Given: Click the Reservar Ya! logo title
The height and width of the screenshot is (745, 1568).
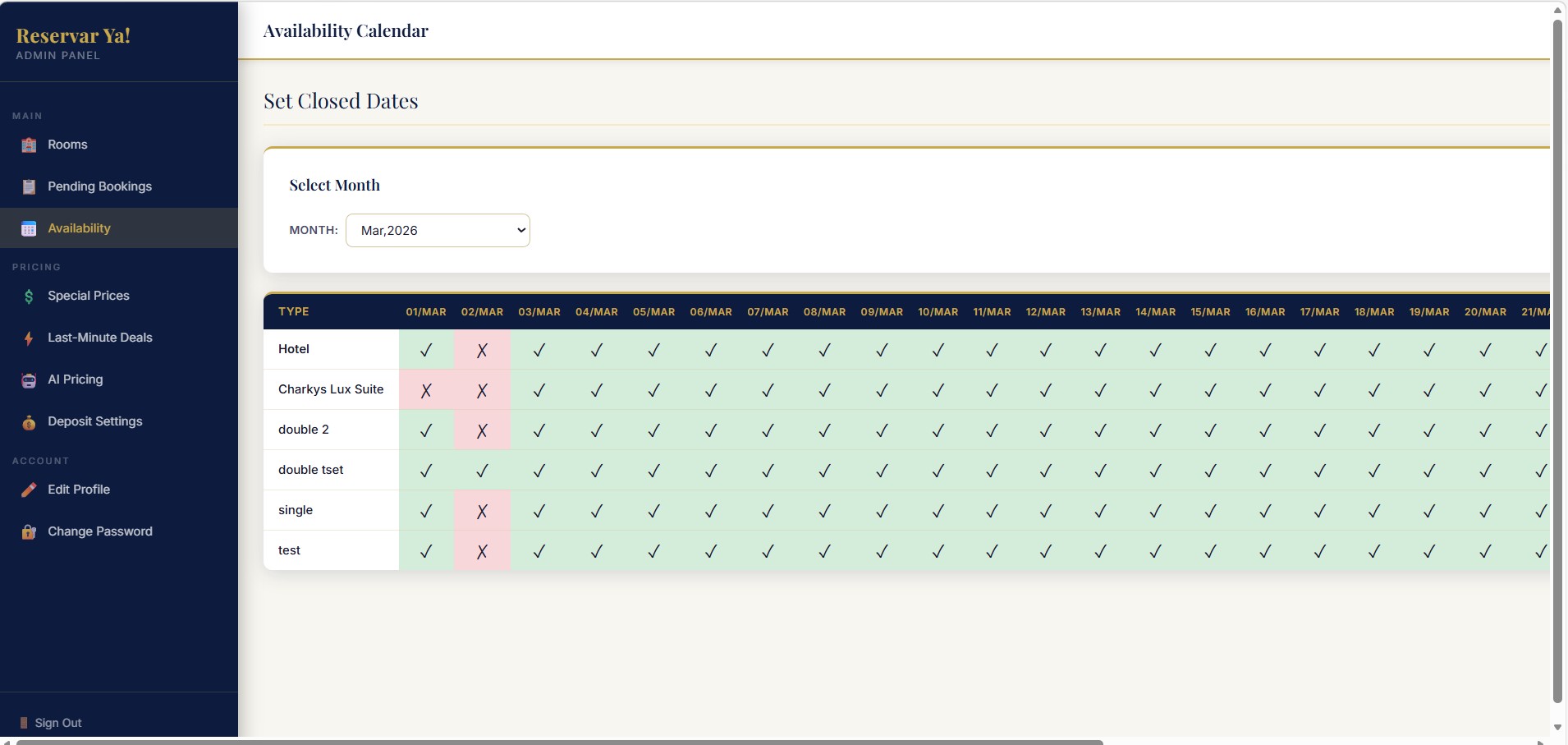Looking at the screenshot, I should (x=73, y=35).
